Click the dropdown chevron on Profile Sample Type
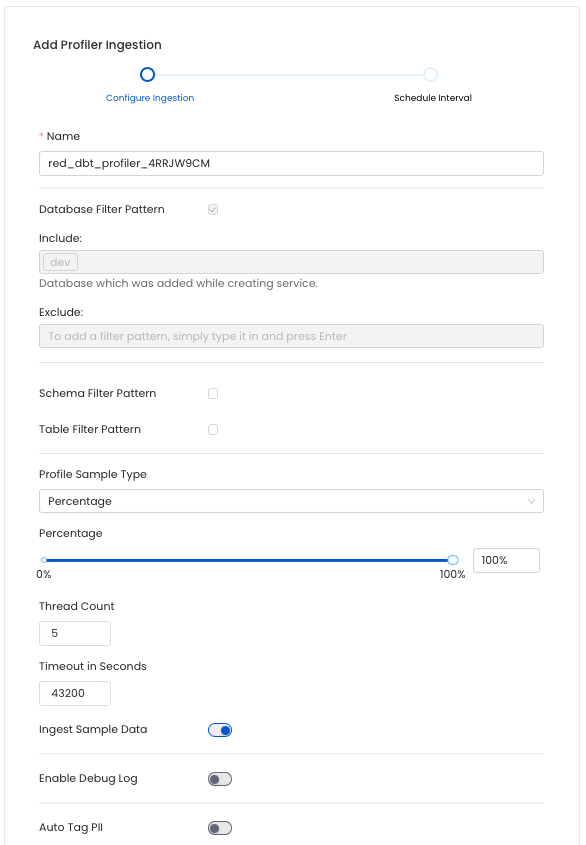Screen dimensions: 586x845 click(x=533, y=501)
